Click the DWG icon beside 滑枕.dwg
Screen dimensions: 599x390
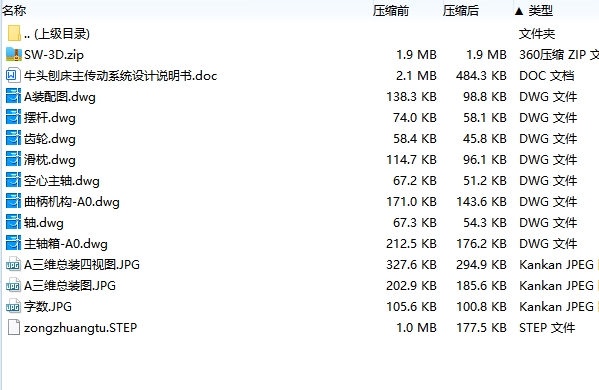pos(13,160)
